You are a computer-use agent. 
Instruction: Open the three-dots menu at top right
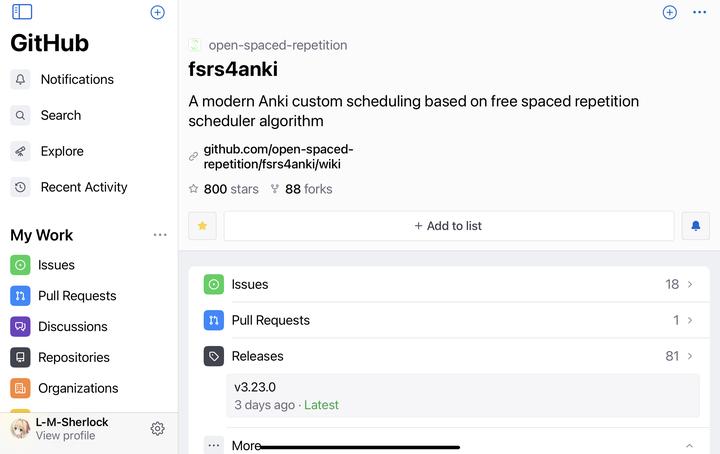tap(699, 12)
